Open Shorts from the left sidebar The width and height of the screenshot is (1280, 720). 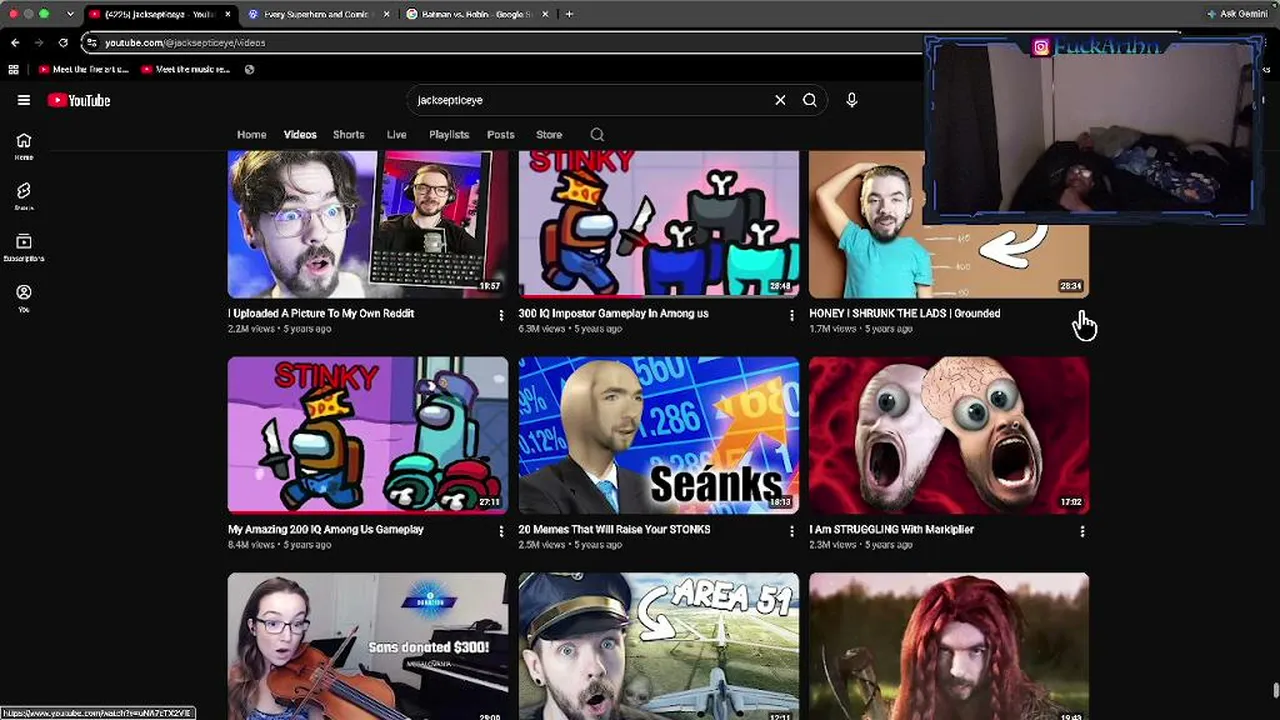click(24, 196)
